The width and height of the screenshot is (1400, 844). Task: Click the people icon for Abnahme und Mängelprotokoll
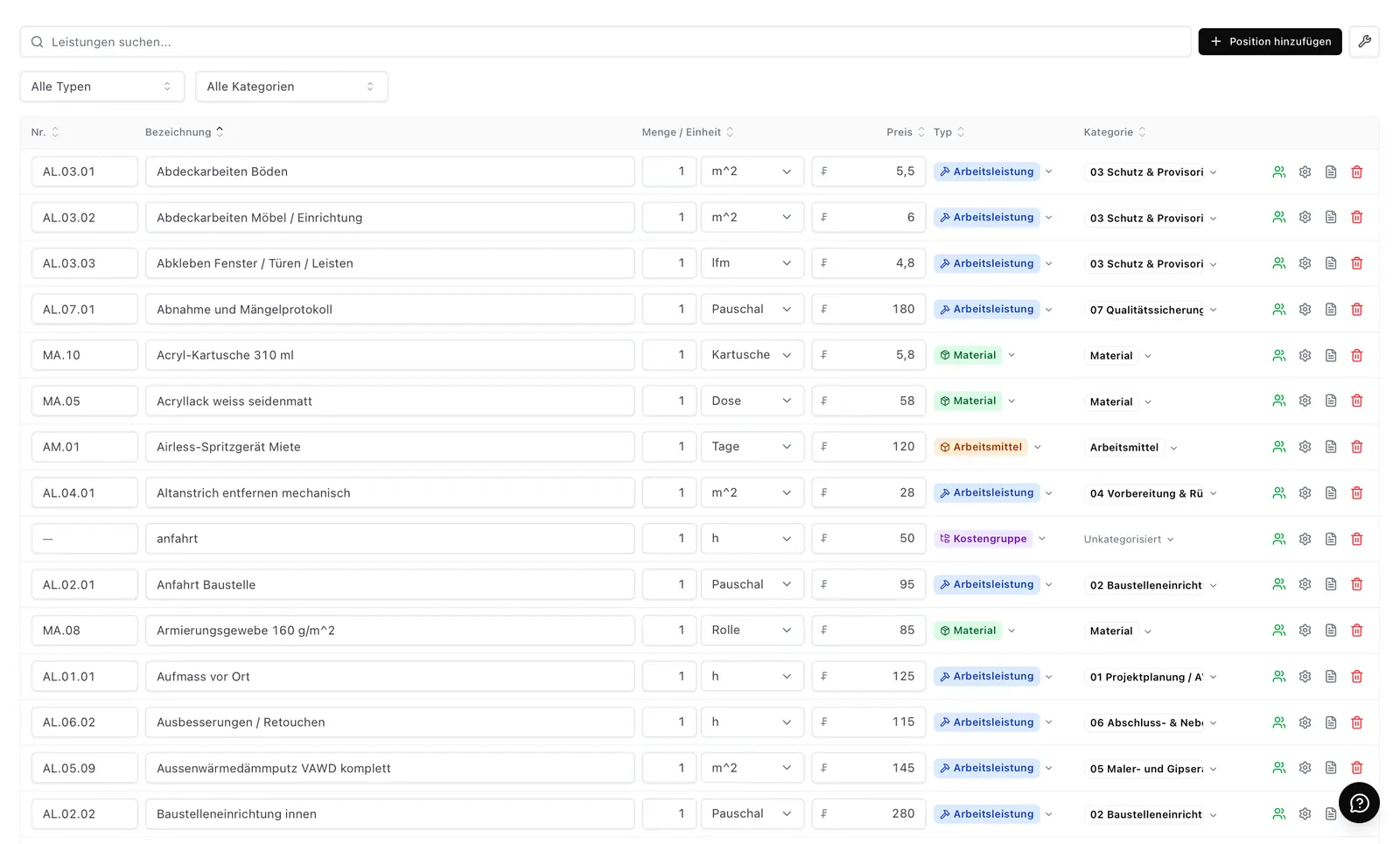click(1278, 310)
